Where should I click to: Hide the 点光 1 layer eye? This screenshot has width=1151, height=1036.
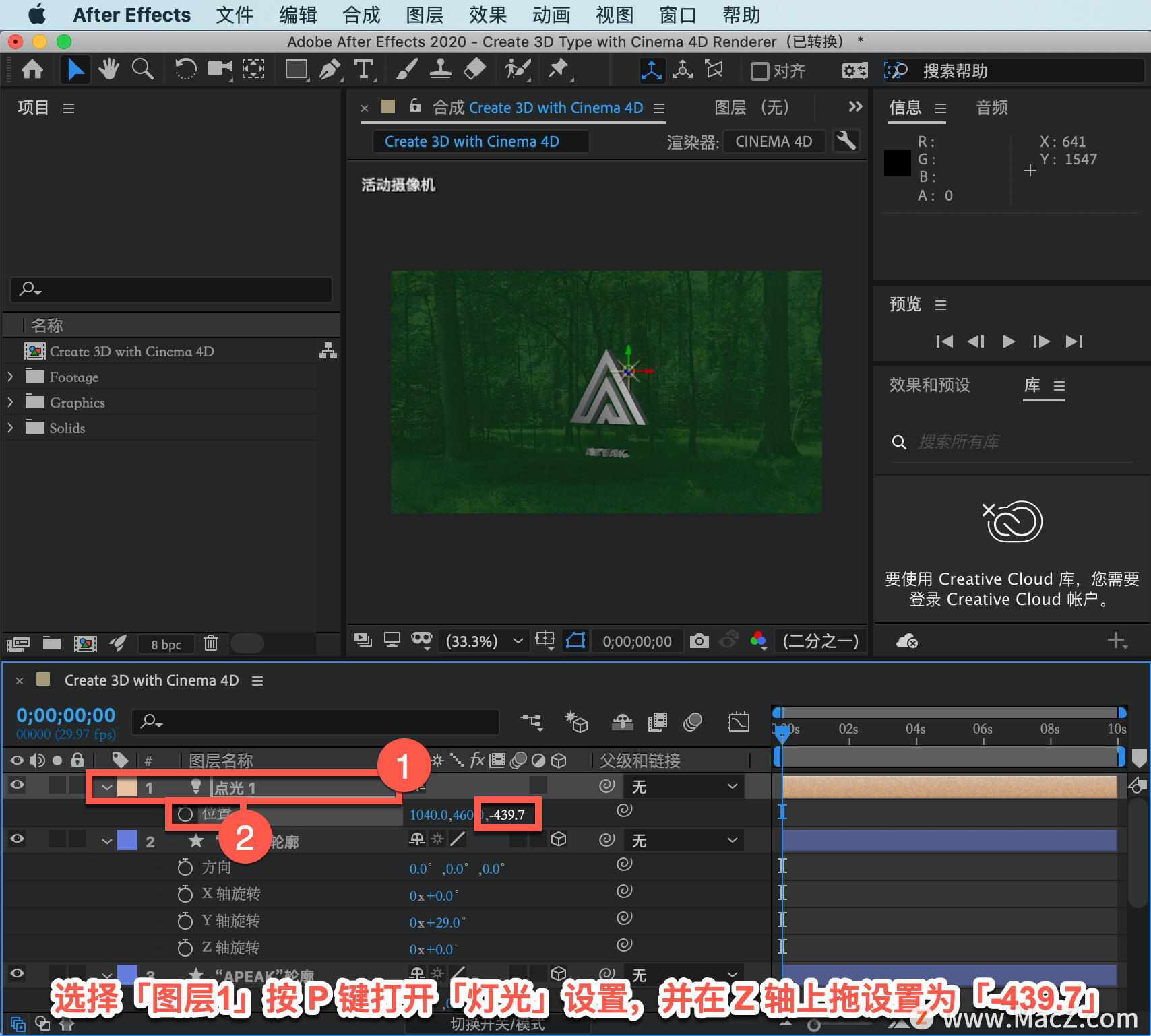(x=17, y=785)
